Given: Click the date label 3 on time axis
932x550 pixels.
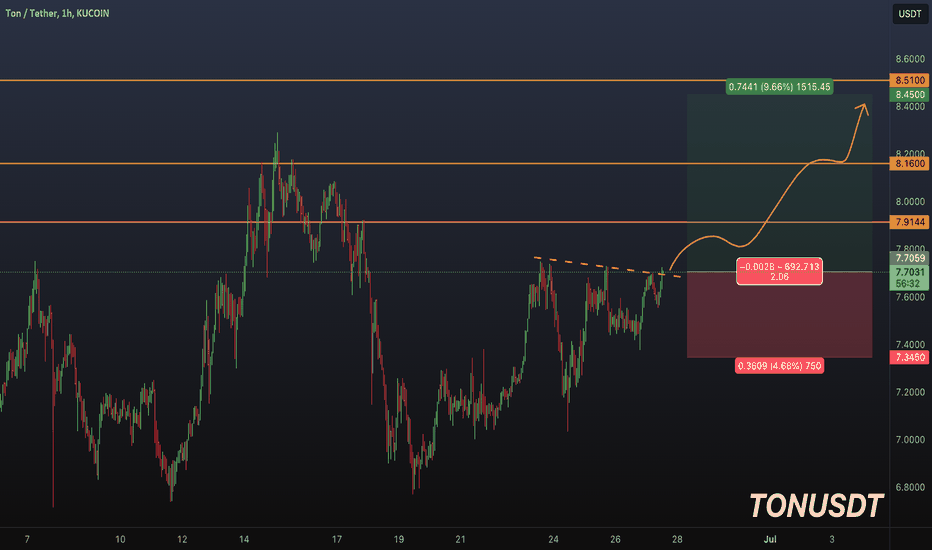Looking at the screenshot, I should (x=832, y=539).
